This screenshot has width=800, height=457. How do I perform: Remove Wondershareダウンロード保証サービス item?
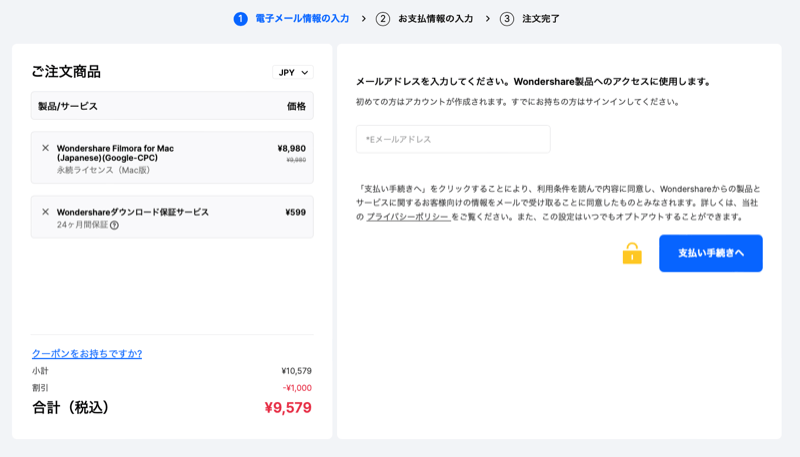(45, 212)
